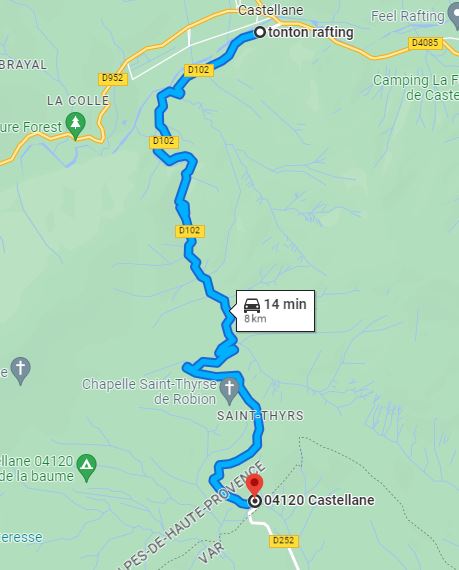This screenshot has height=570, width=459.
Task: Select the campsite tent icon
Action: pos(86,467)
